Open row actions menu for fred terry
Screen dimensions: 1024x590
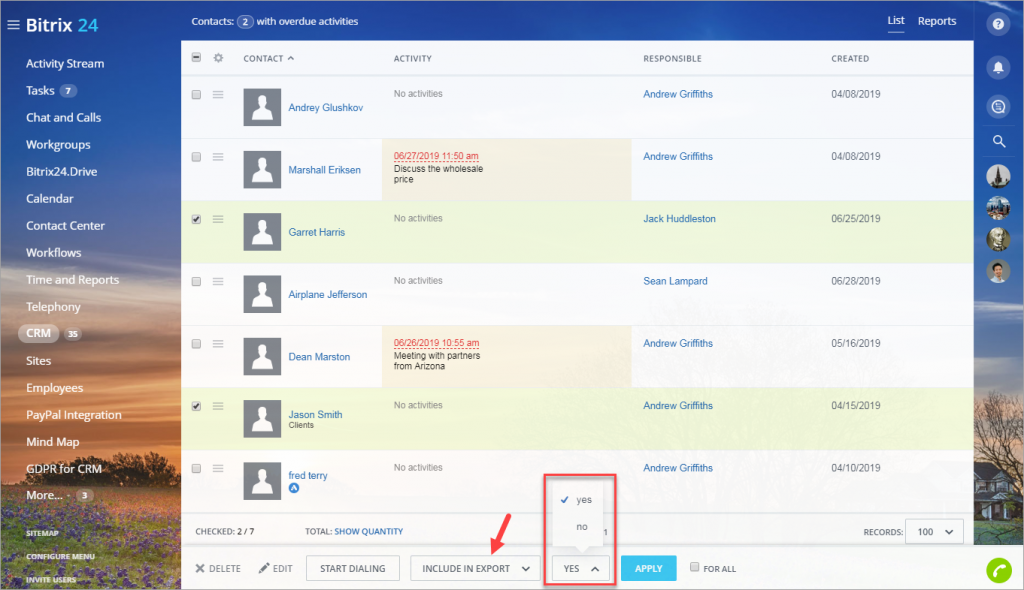tap(218, 468)
